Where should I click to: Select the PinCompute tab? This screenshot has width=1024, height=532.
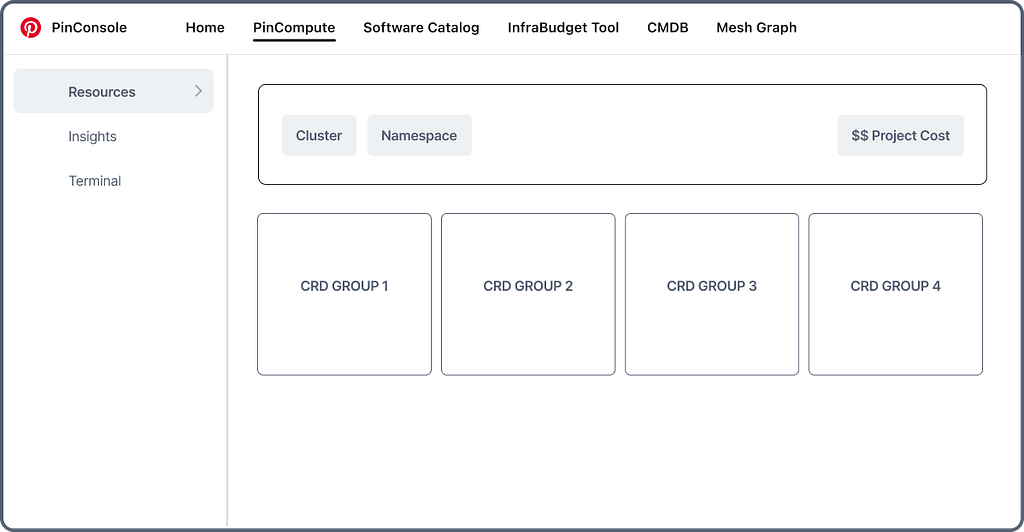[294, 27]
